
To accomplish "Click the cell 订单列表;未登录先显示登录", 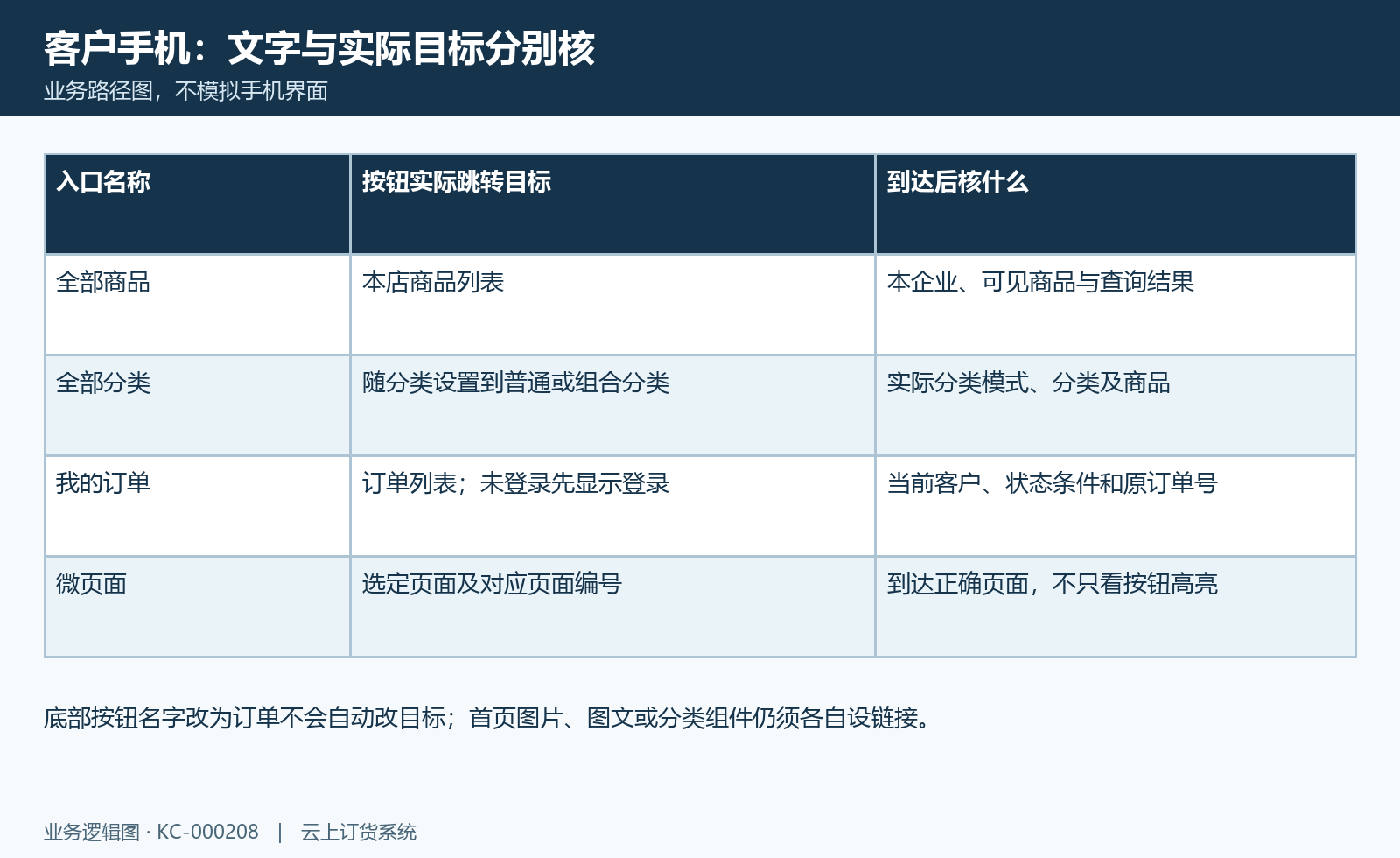I will coord(612,506).
